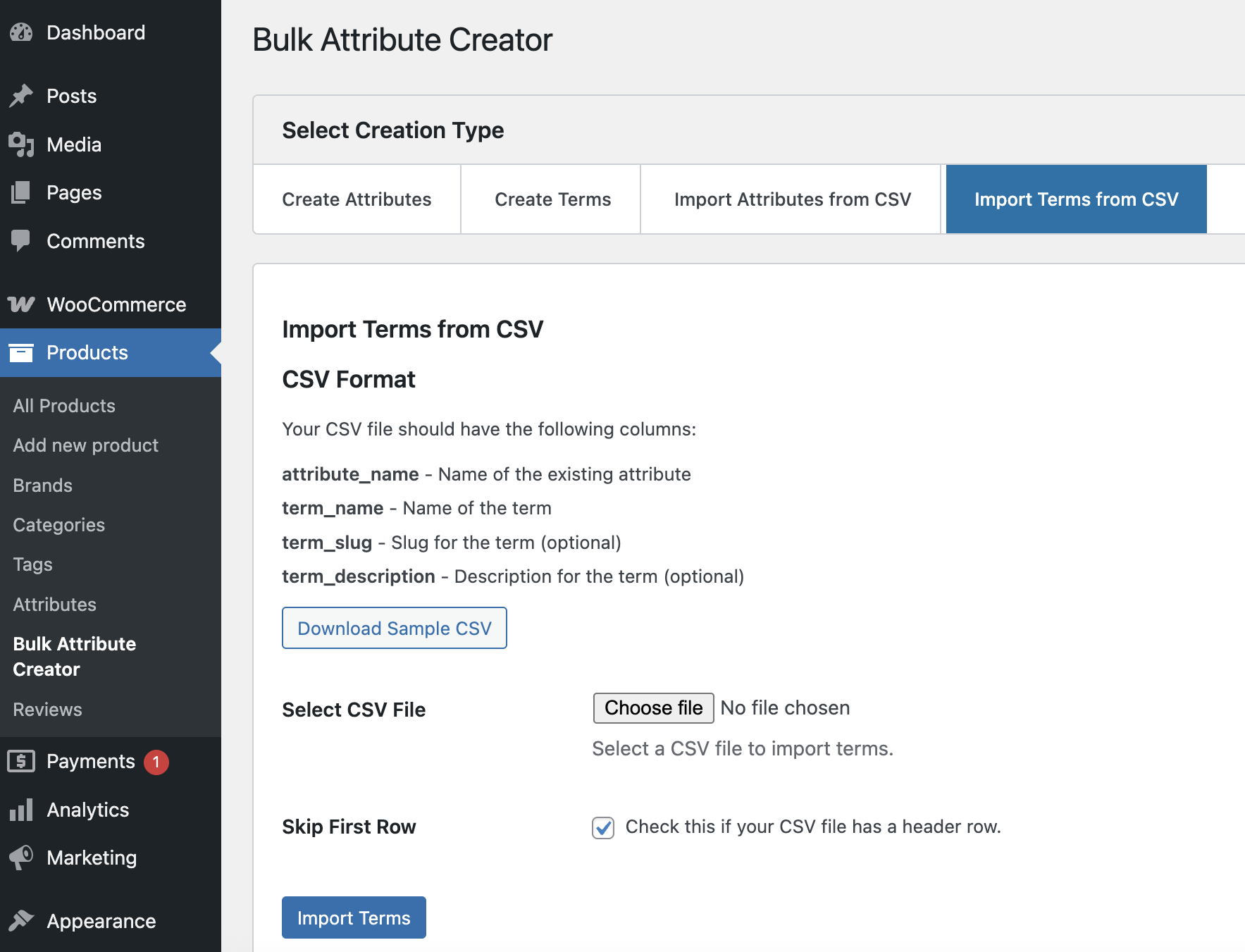Click the 'CSV Format' heading
The image size is (1245, 952).
pos(349,380)
